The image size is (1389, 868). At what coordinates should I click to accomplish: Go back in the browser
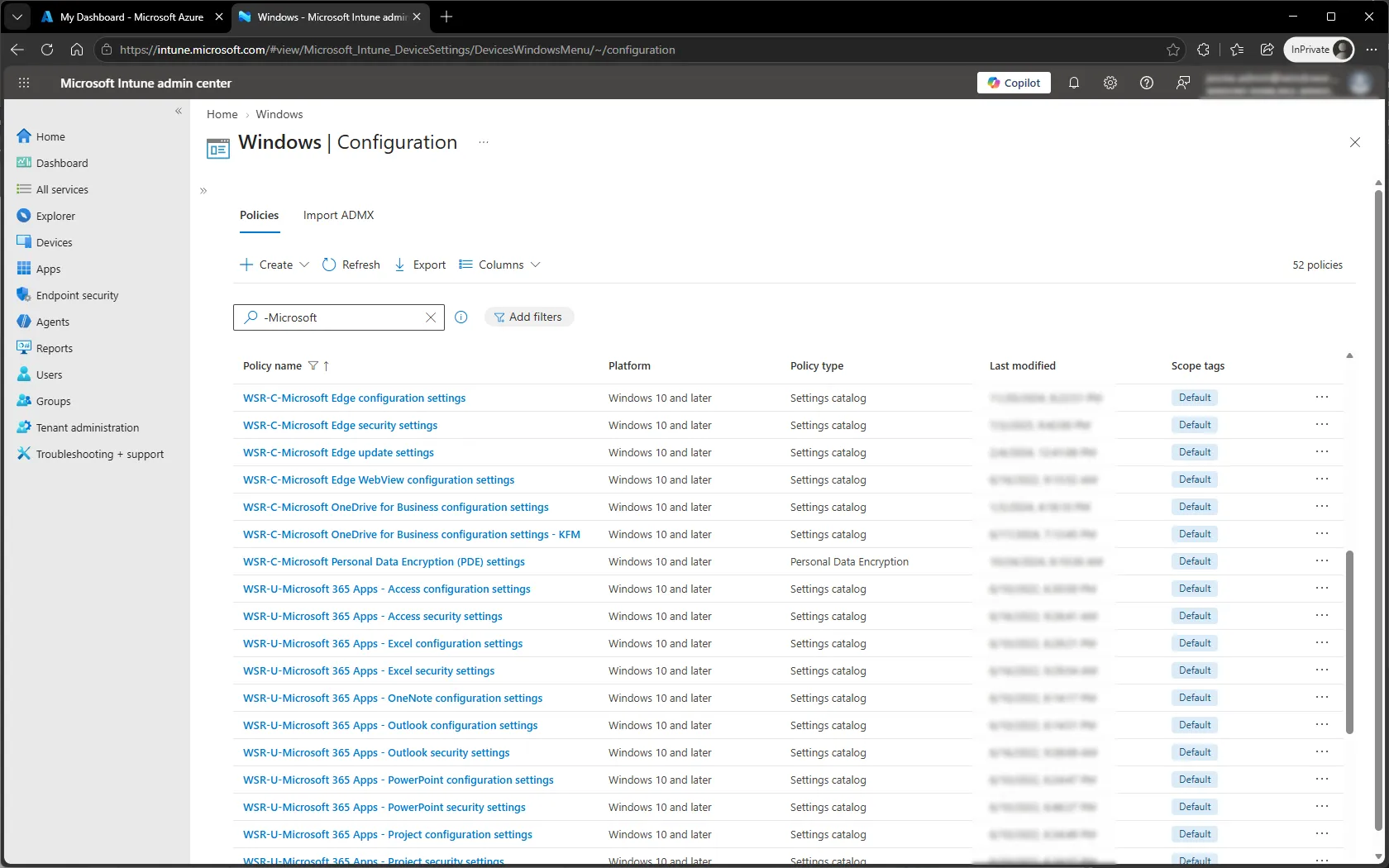[x=17, y=50]
